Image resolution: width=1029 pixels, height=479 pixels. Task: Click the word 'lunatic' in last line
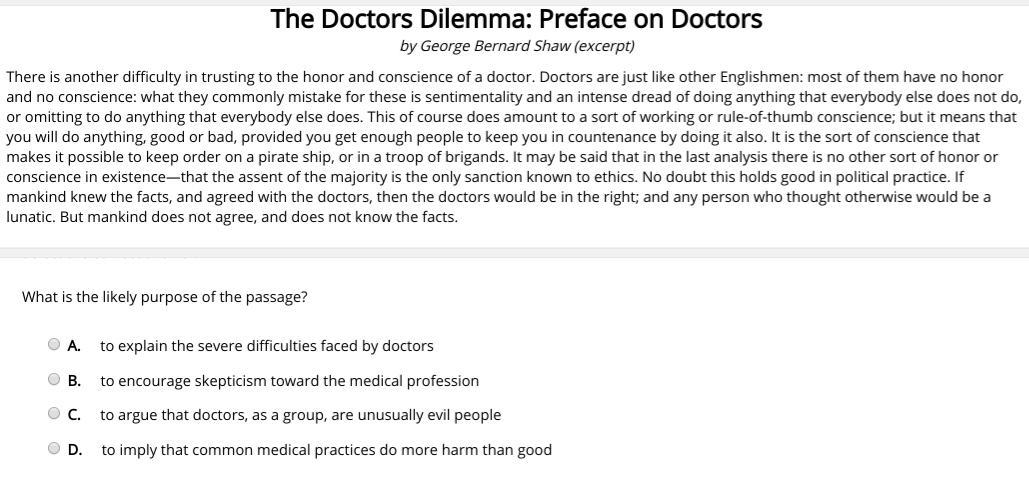pos(30,217)
